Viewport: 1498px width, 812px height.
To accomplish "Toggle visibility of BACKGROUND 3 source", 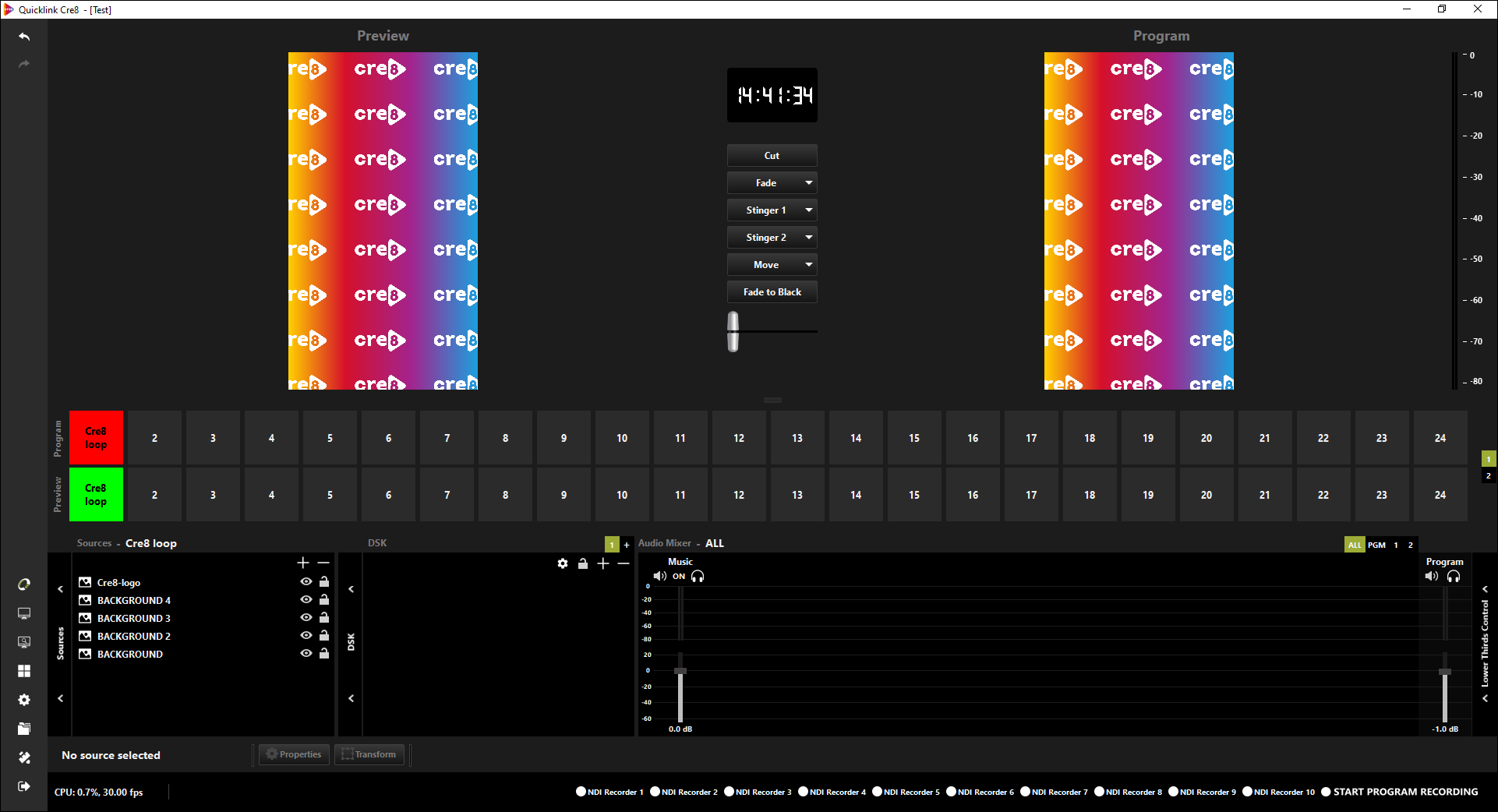I will tap(306, 618).
